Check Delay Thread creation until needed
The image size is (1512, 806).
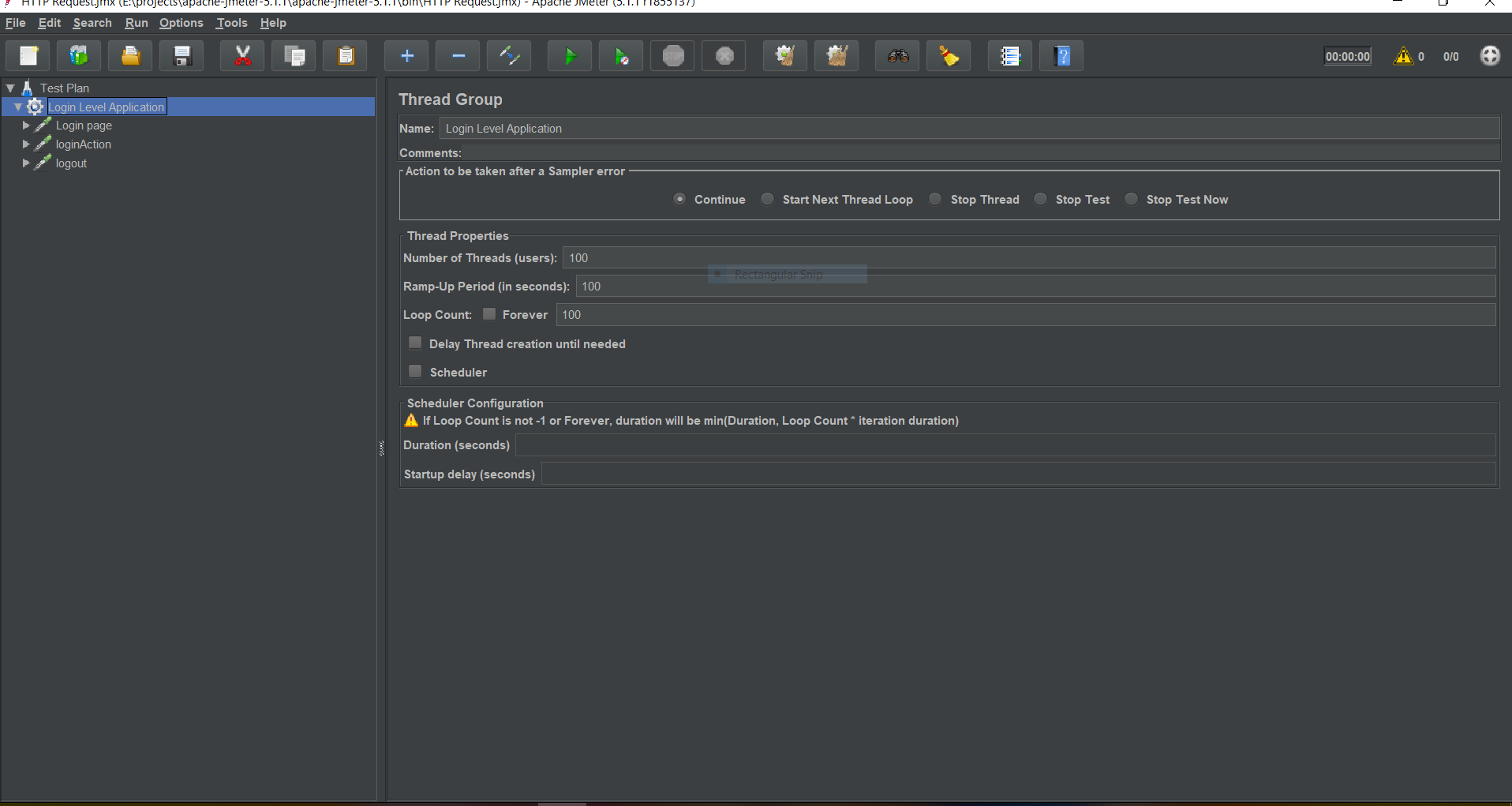pos(414,342)
